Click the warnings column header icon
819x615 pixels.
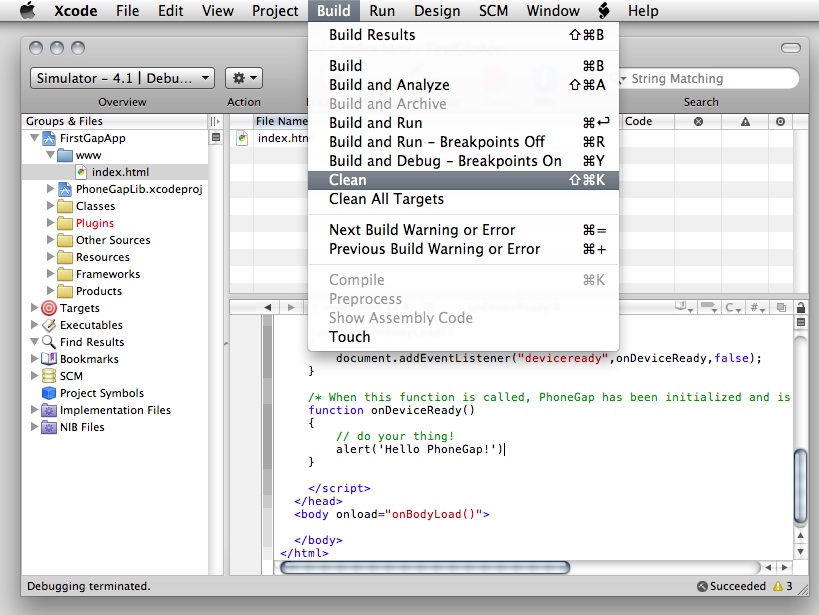(745, 121)
